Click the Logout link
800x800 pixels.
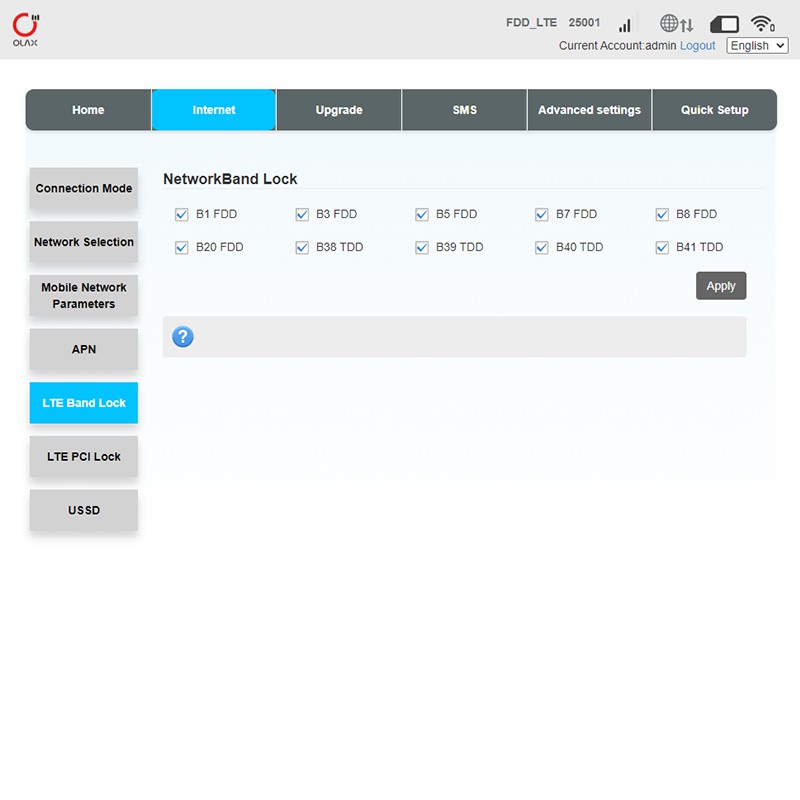(697, 46)
